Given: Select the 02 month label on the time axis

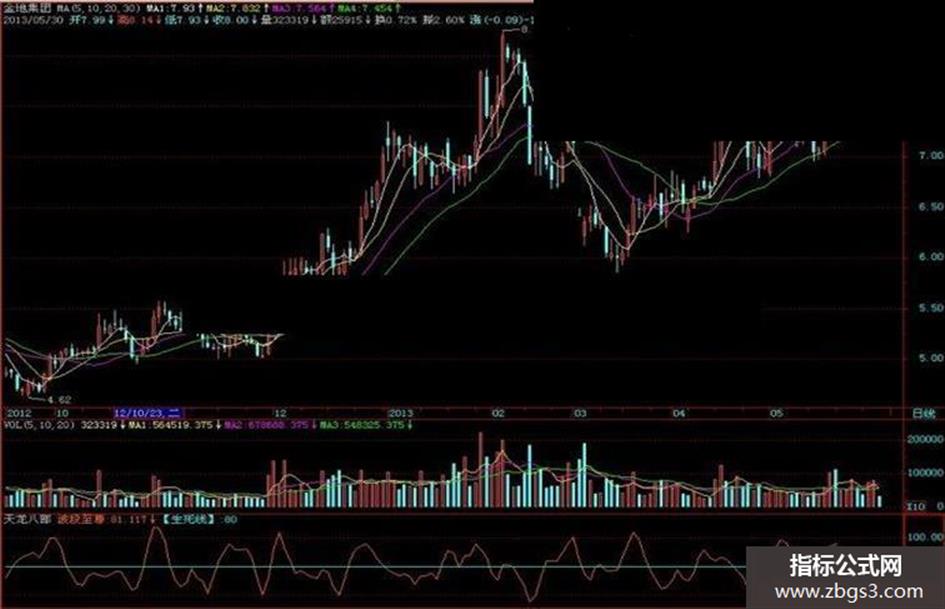Looking at the screenshot, I should point(498,413).
